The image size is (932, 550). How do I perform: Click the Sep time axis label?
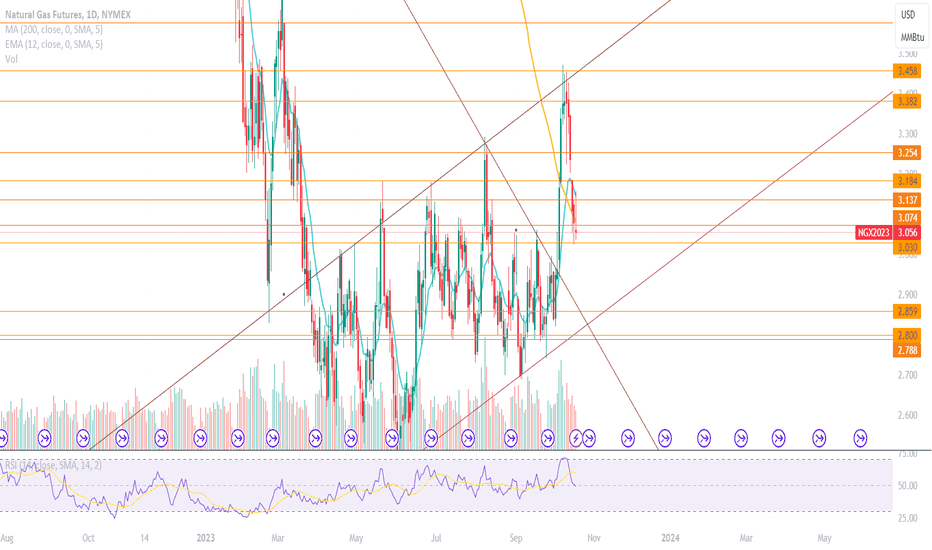[515, 538]
